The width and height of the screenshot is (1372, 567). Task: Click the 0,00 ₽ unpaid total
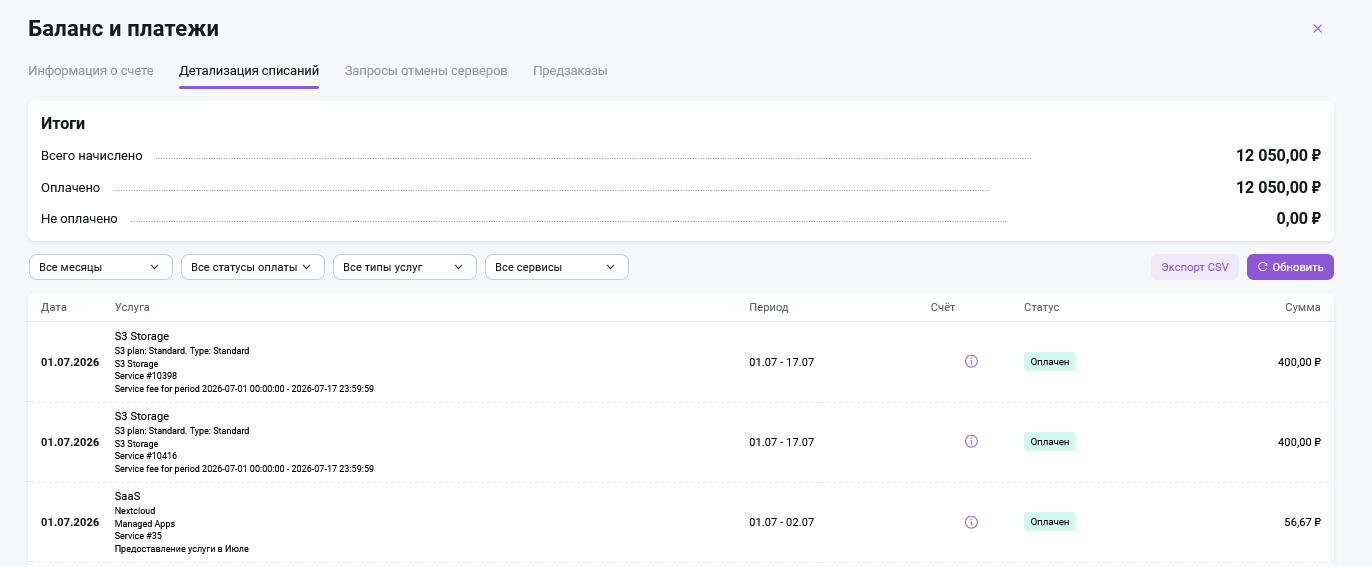pyautogui.click(x=1298, y=218)
